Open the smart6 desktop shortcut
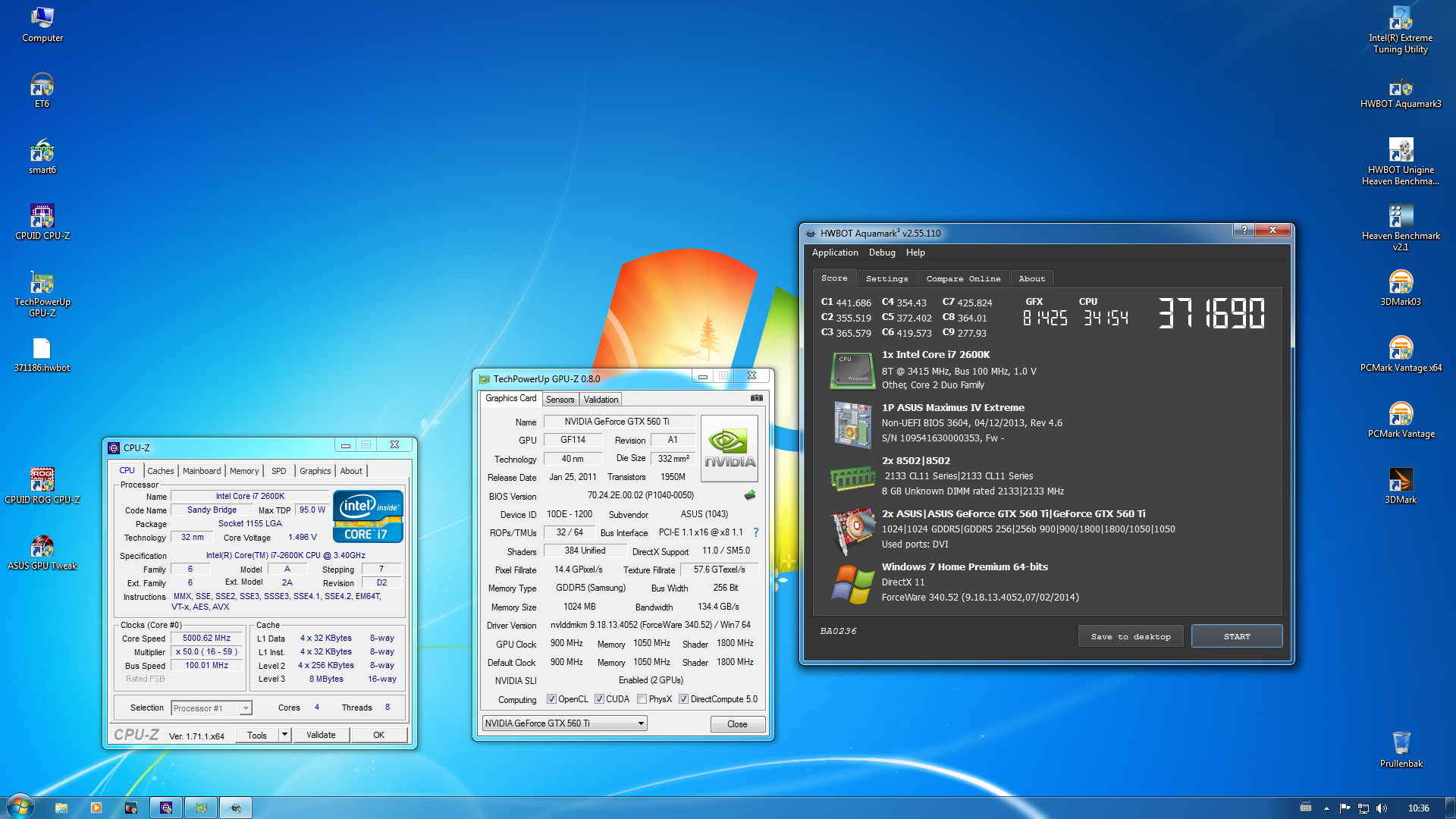 click(x=42, y=156)
